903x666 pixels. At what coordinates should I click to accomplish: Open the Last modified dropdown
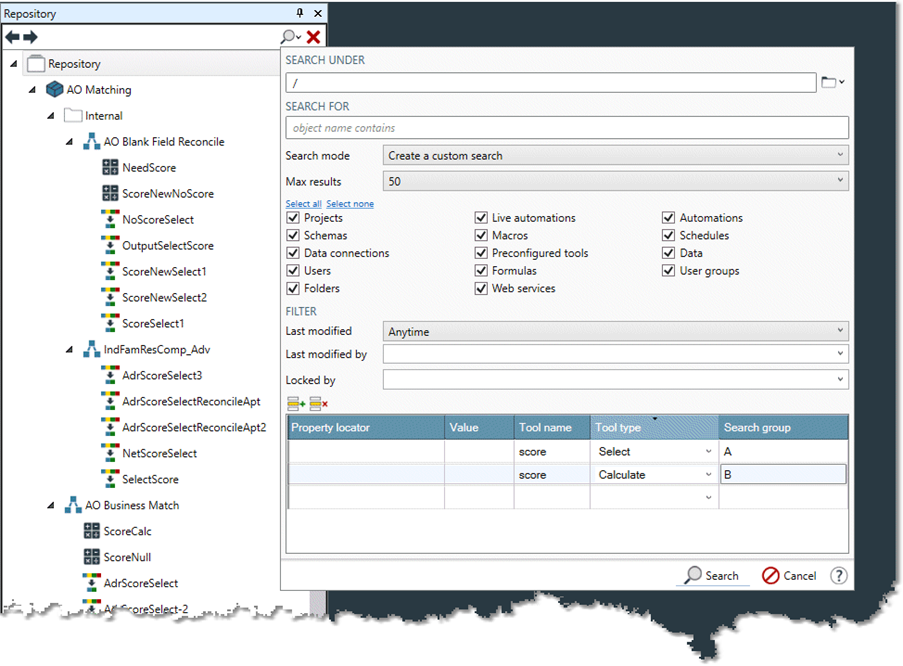tap(615, 331)
